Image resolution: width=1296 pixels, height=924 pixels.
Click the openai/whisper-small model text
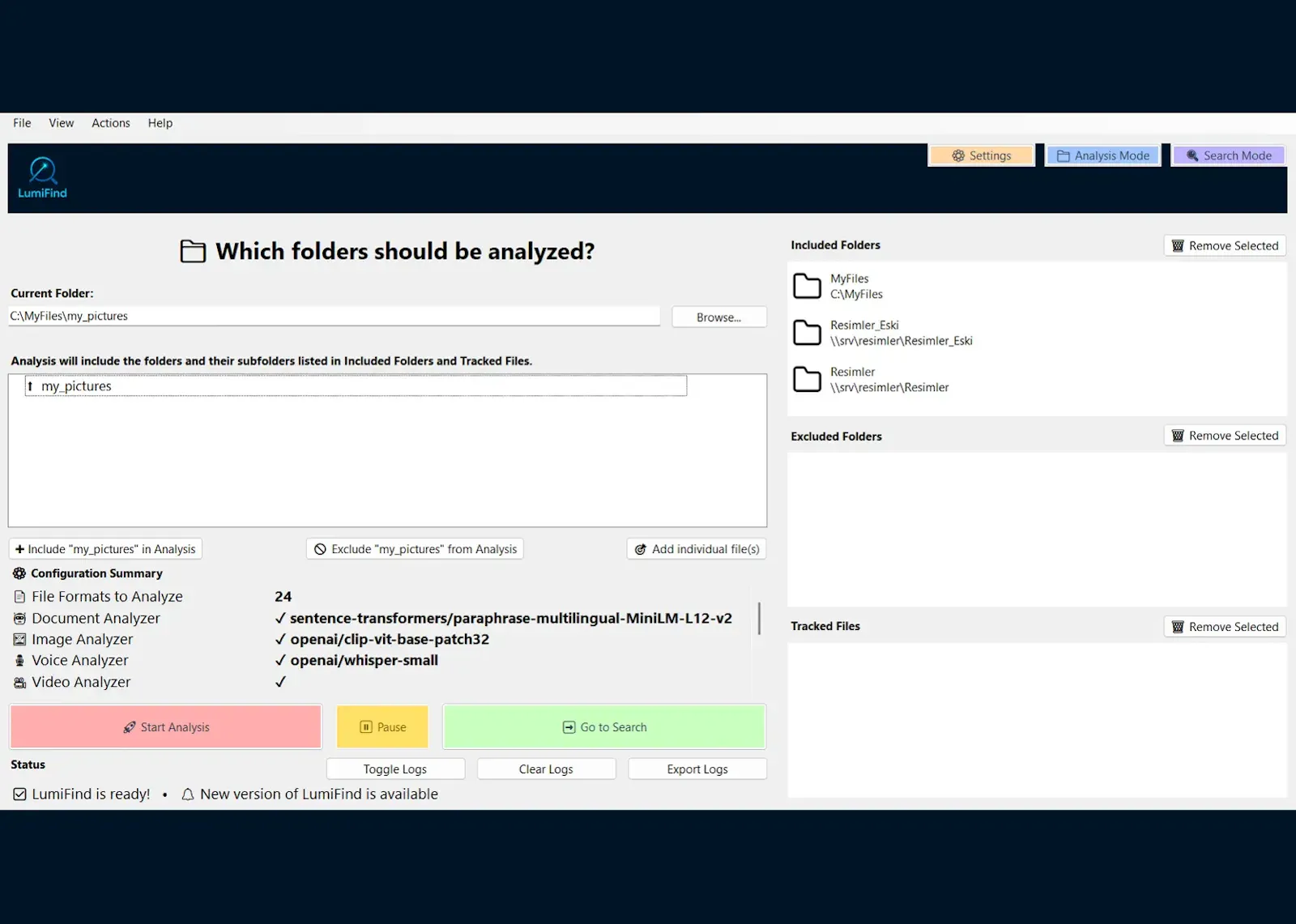pos(364,660)
